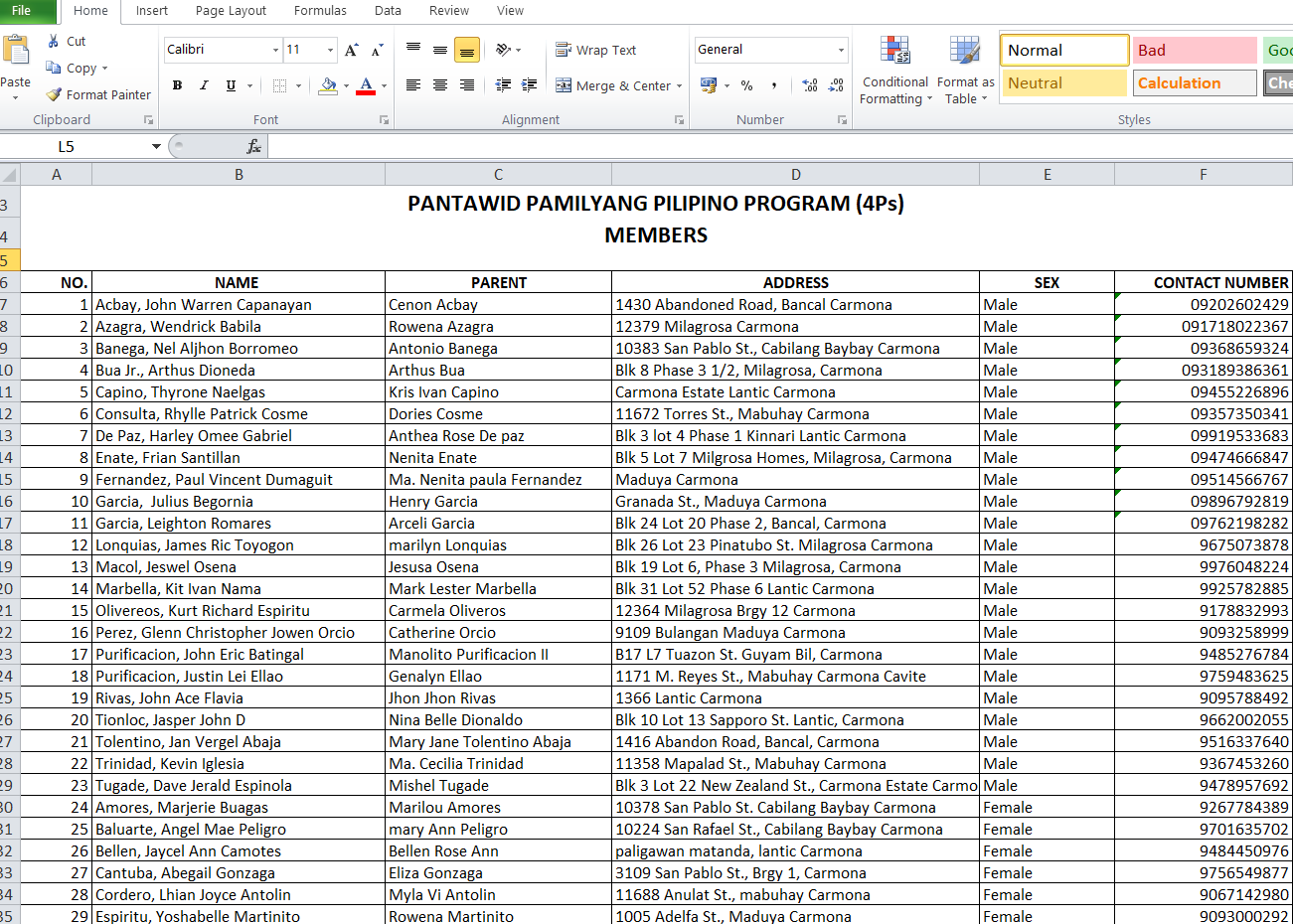Toggle Bold formatting
This screenshot has width=1293, height=924.
pyautogui.click(x=177, y=85)
